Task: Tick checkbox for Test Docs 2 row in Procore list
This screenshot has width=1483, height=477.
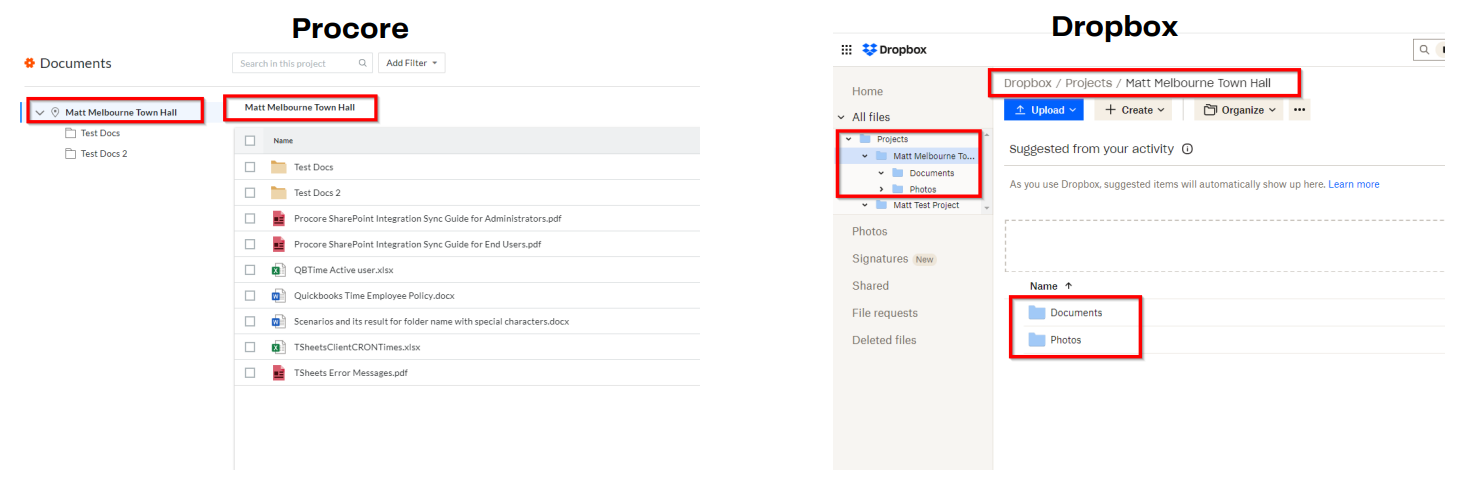Action: pos(250,193)
